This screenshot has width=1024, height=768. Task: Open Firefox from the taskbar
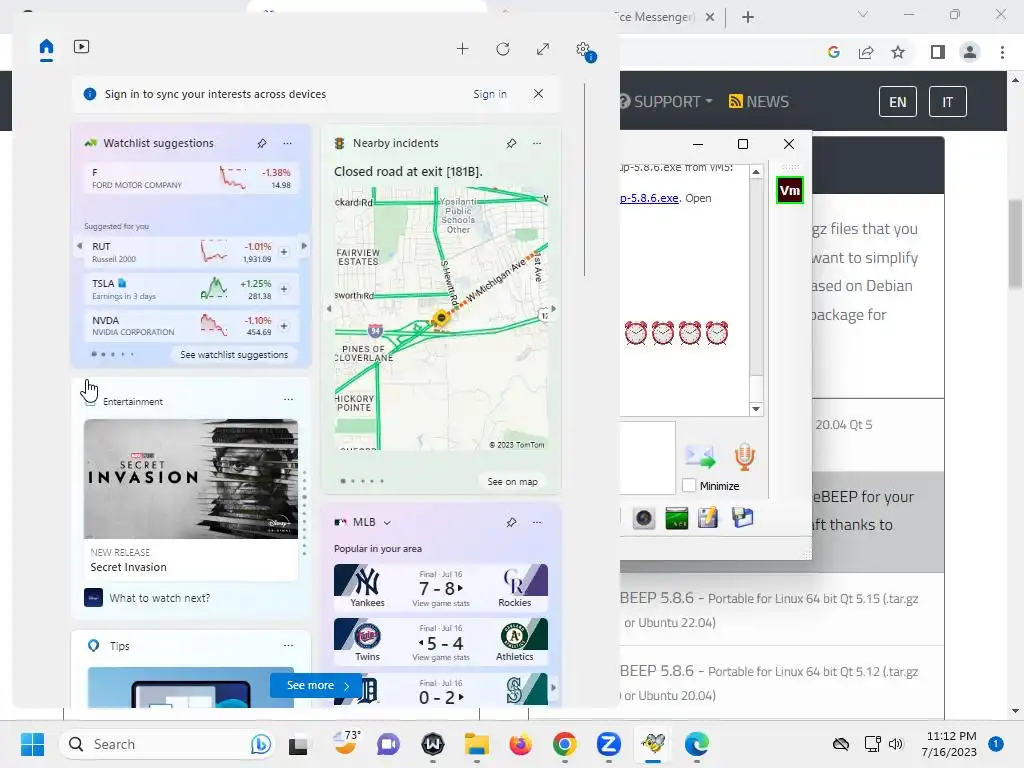(x=520, y=744)
